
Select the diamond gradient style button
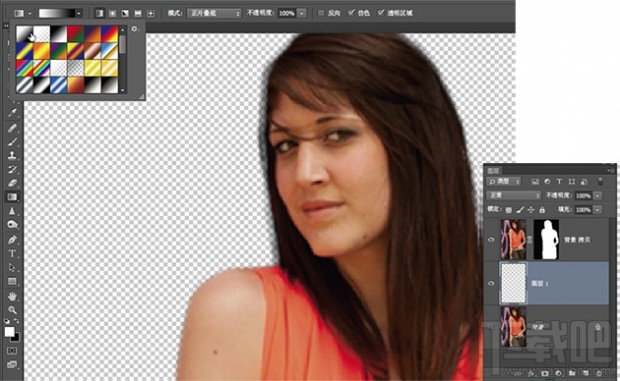151,13
